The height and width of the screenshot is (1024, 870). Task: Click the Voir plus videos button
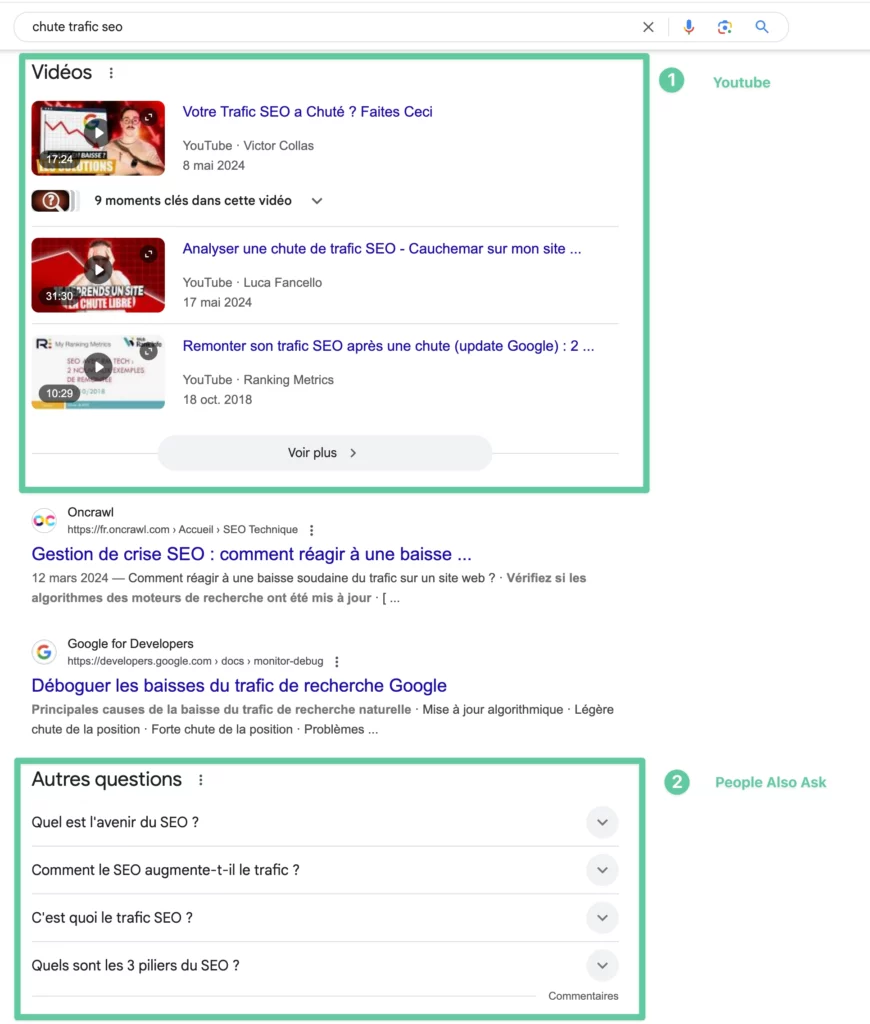pyautogui.click(x=325, y=453)
